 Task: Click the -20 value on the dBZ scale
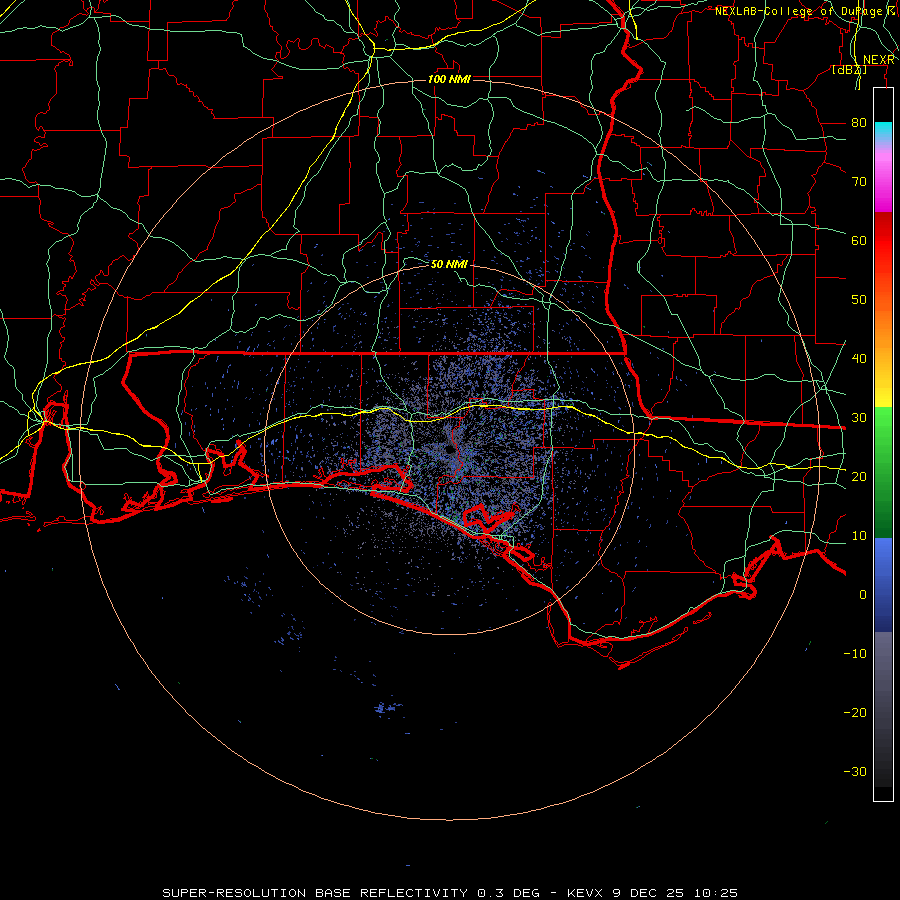855,713
